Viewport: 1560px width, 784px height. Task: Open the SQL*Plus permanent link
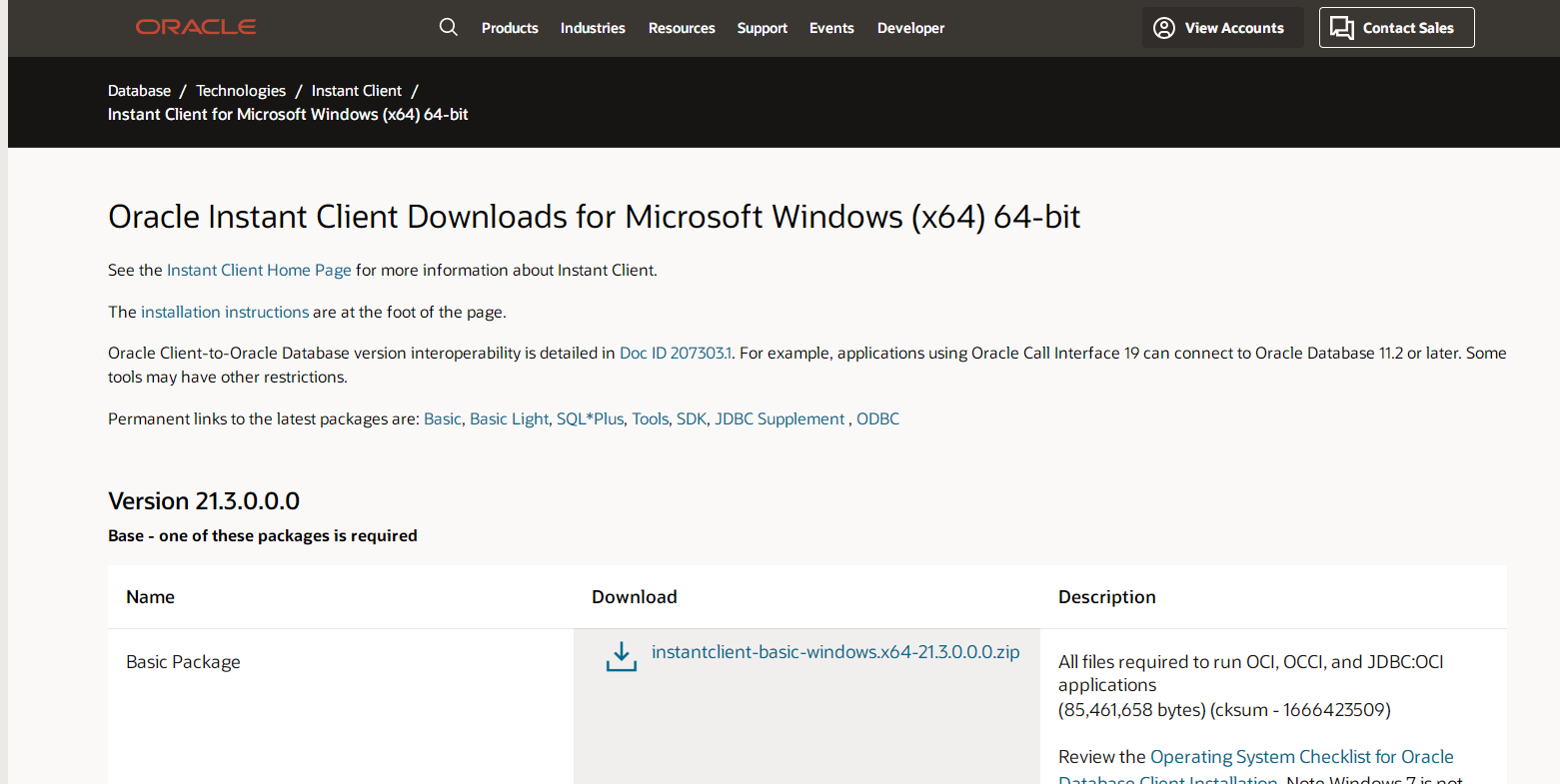point(590,418)
